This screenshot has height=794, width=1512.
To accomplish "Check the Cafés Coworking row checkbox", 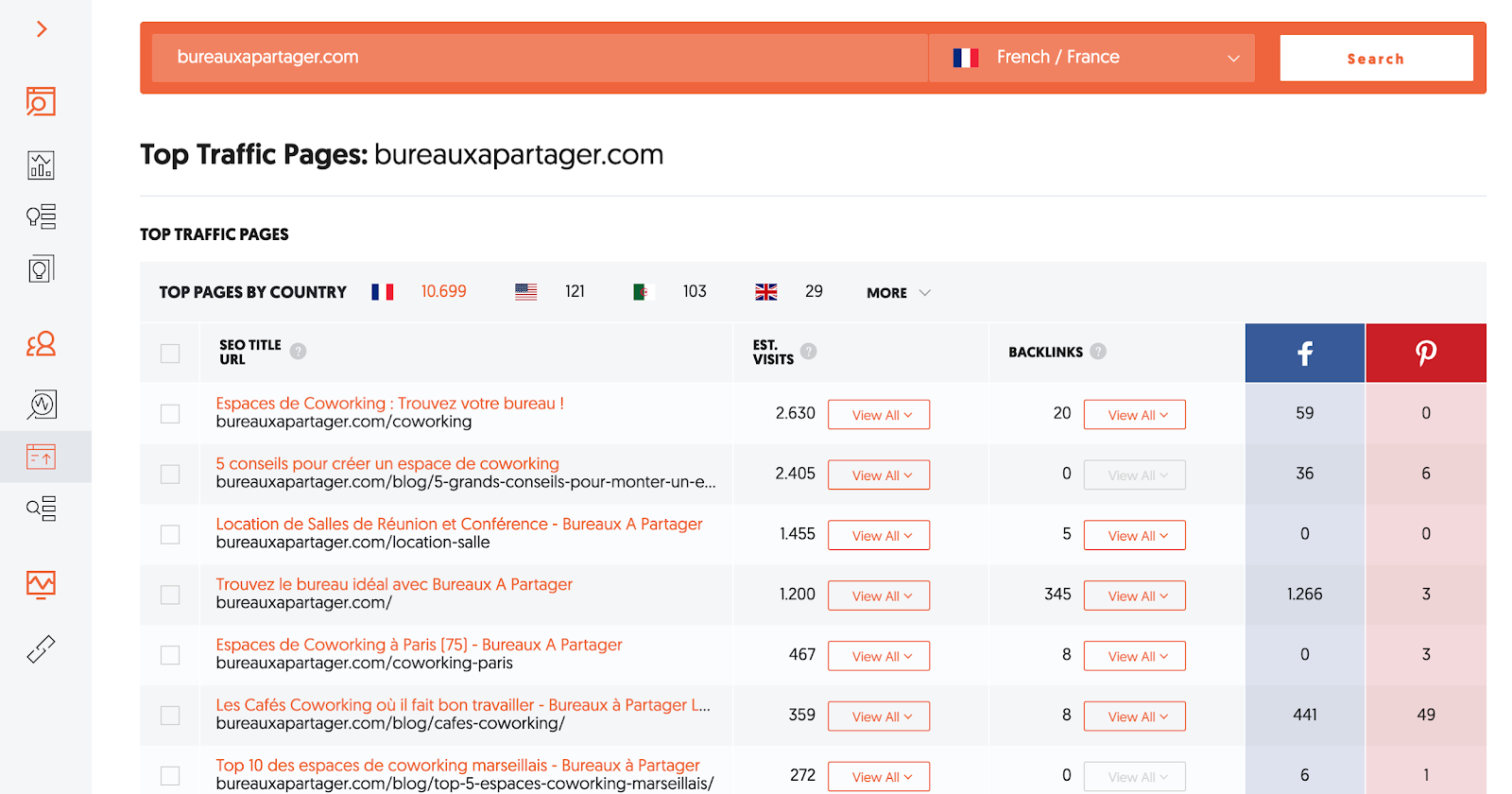I will (x=170, y=716).
